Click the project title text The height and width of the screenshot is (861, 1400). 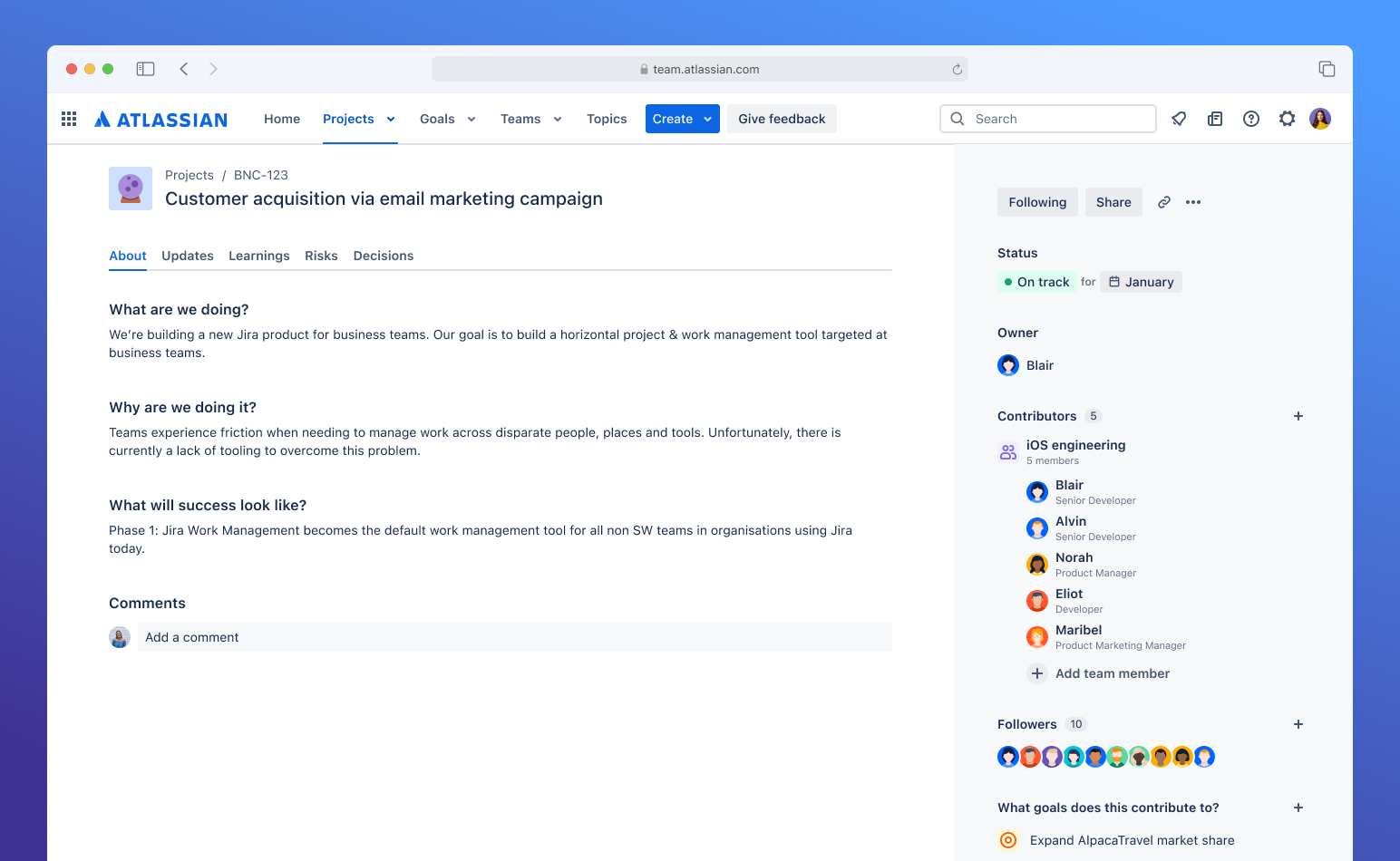pos(384,198)
